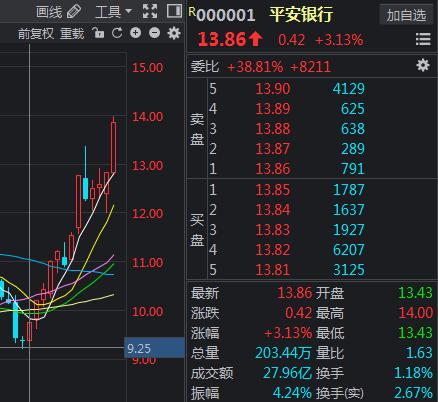Select buy level 2 price 13.84

click(273, 210)
